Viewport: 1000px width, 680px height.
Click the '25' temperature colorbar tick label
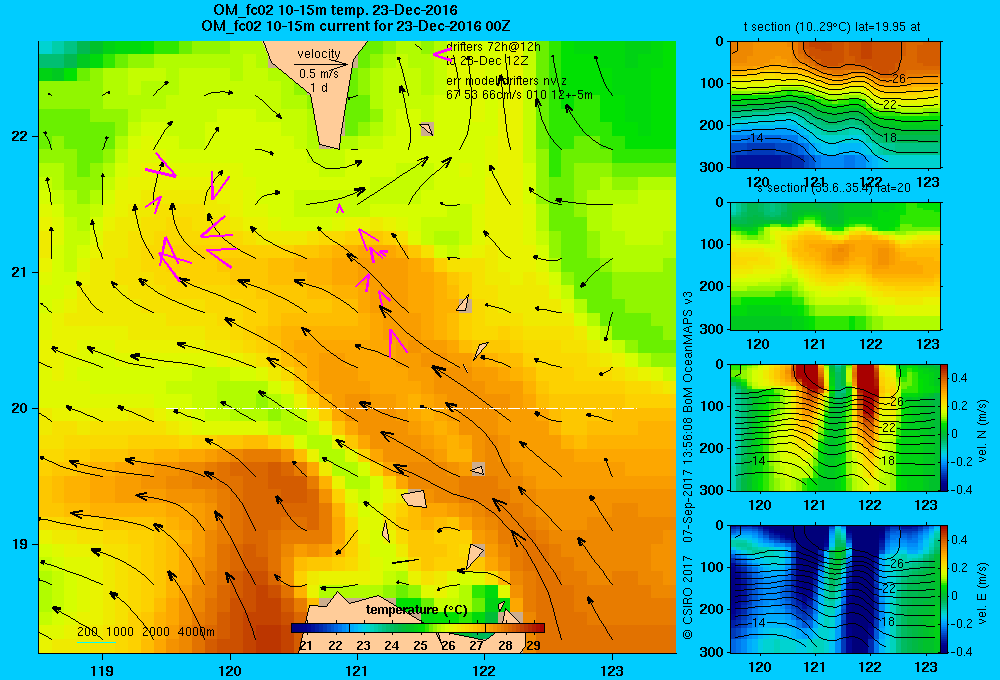tap(420, 646)
